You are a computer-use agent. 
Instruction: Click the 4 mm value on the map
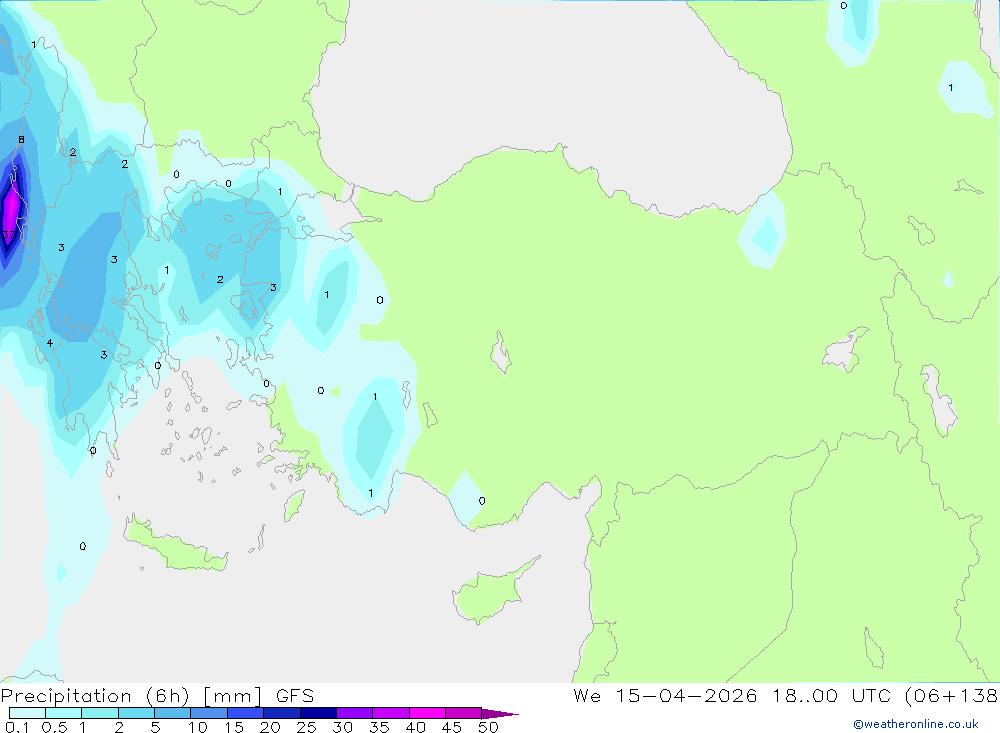click(49, 343)
